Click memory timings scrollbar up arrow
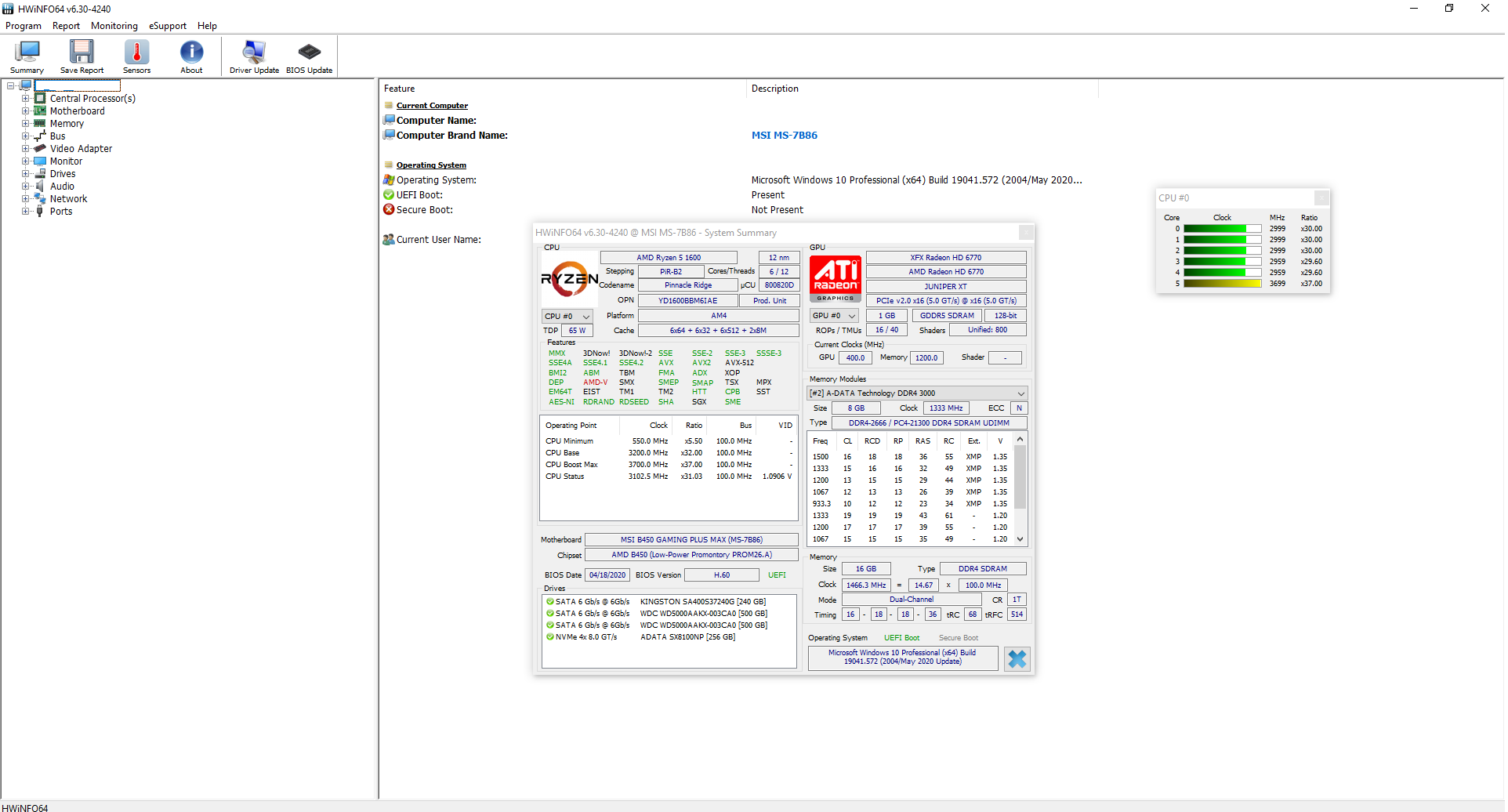Viewport: 1508px width, 812px height. [1020, 440]
